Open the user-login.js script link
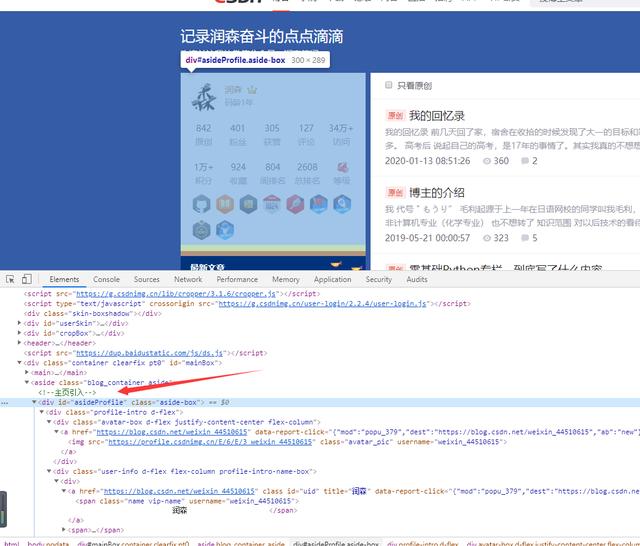This screenshot has height=546, width=640. pyautogui.click(x=322, y=303)
